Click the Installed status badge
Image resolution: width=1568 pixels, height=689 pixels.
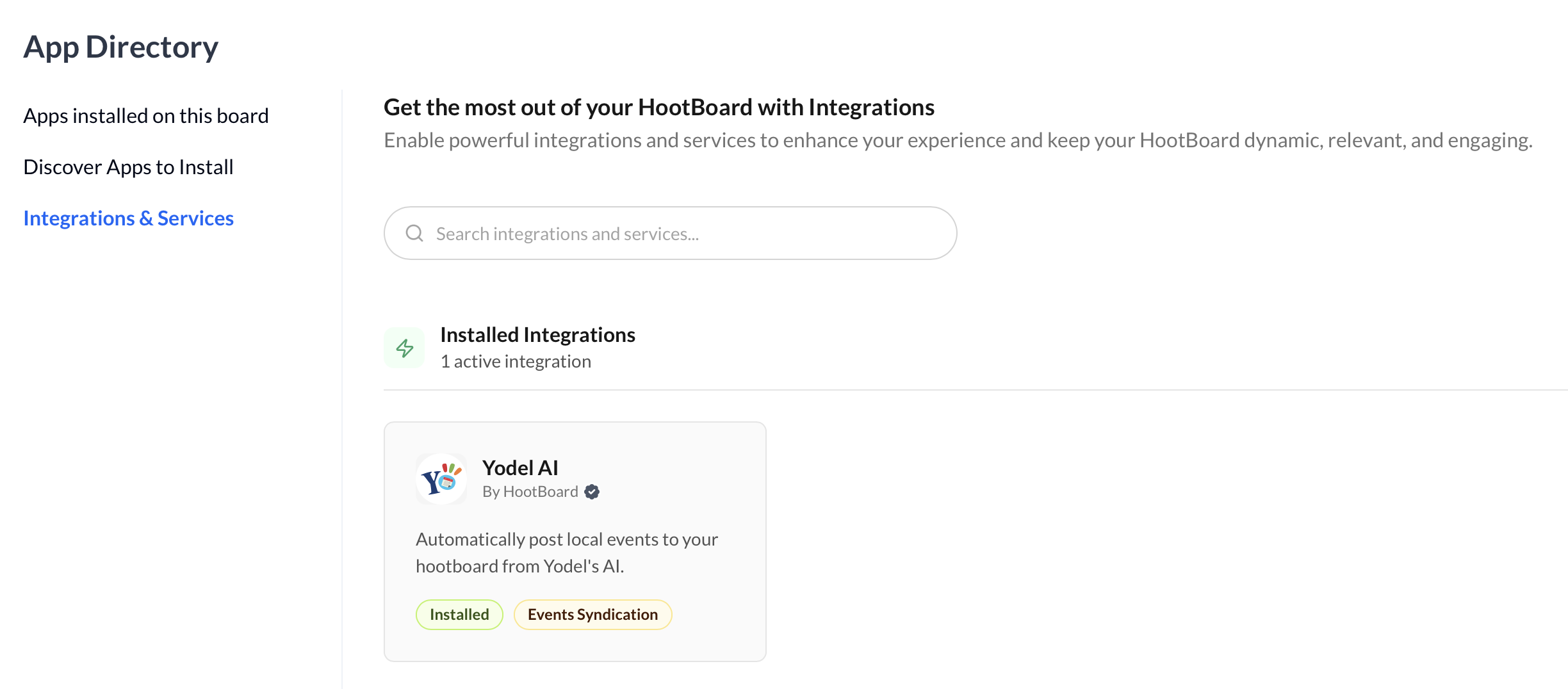tap(459, 615)
